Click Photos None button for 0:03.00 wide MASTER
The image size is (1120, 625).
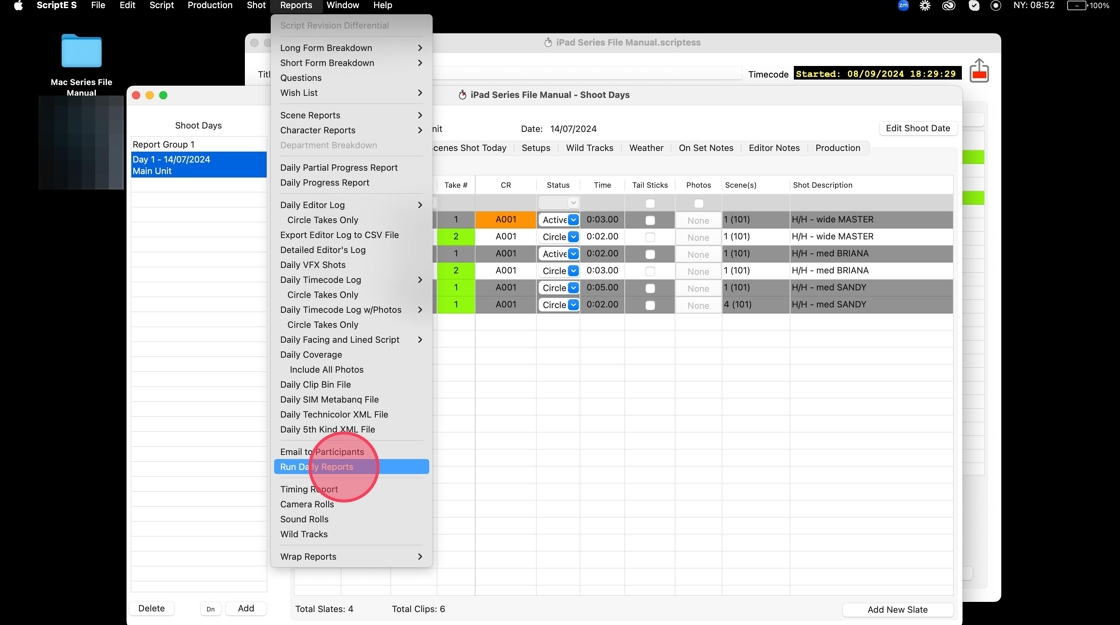(x=698, y=220)
